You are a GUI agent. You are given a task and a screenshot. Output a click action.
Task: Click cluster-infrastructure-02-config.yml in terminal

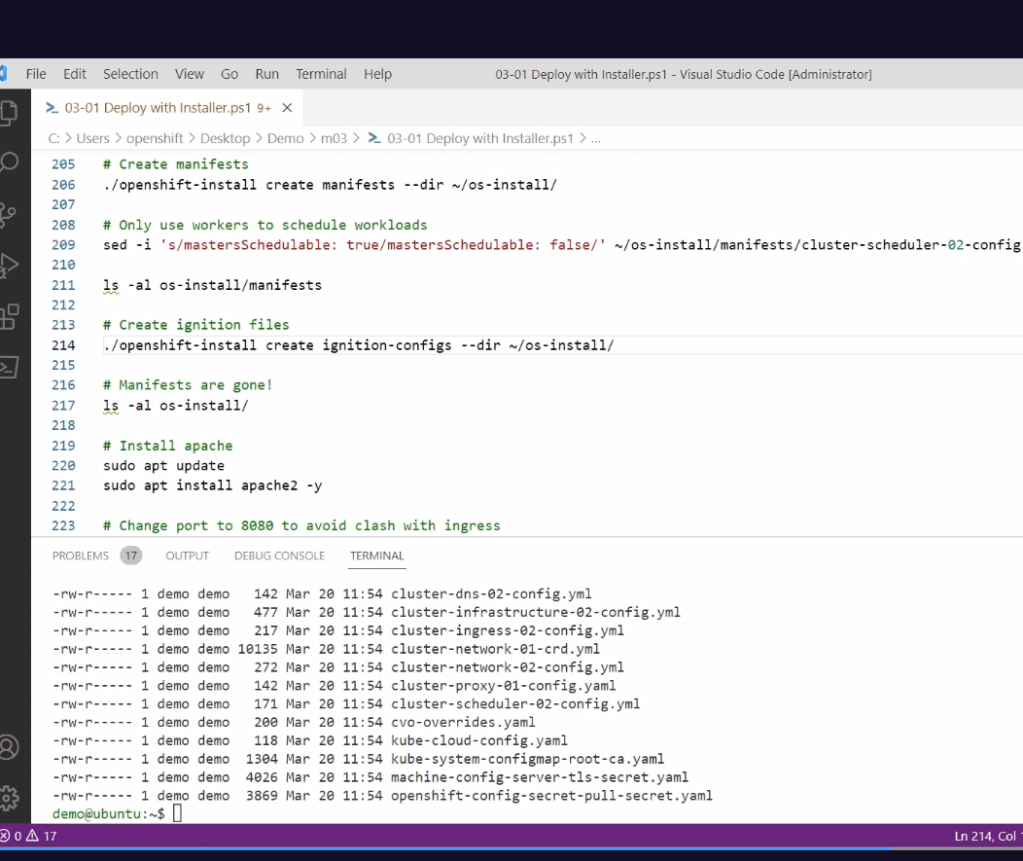pos(536,612)
